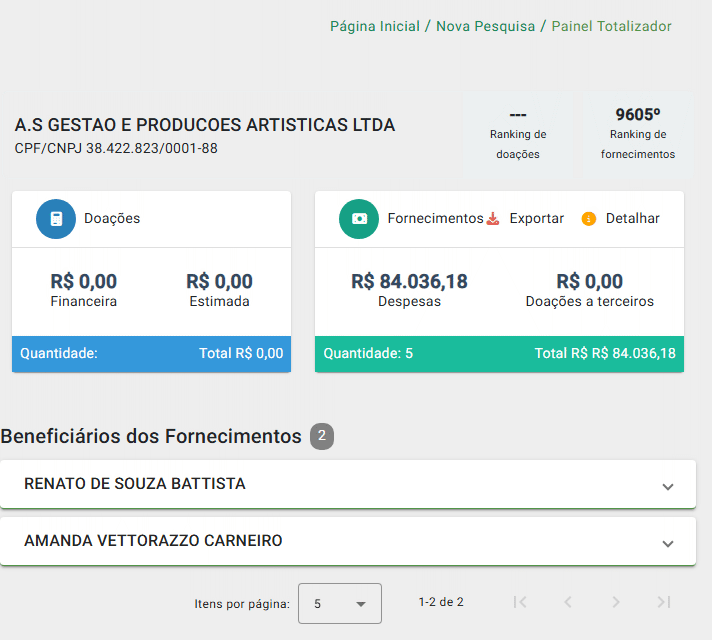Viewport: 712px width, 640px height.
Task: Expand the AMANDA VETTORAZZO CARNEIRO chevron
Action: pyautogui.click(x=668, y=544)
